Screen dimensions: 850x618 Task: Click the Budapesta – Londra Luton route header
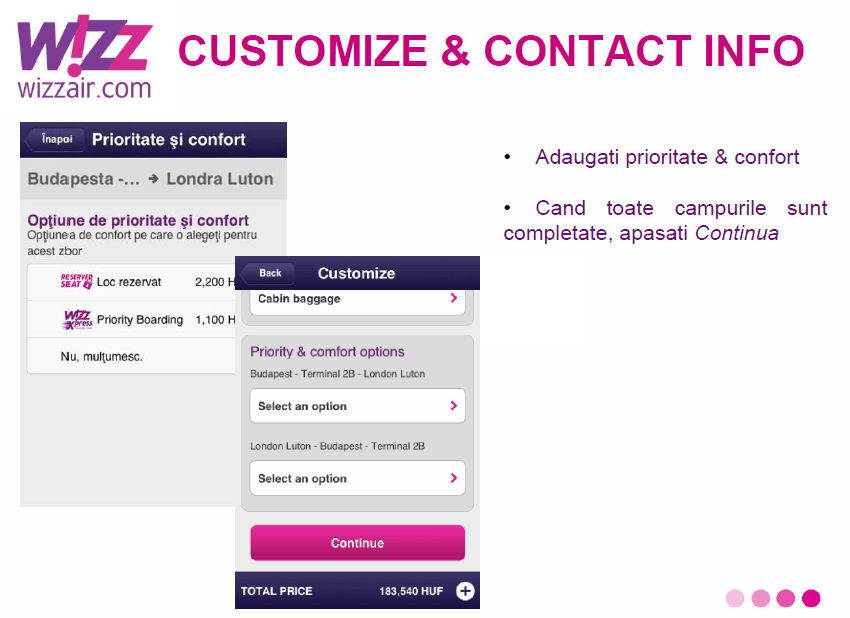pyautogui.click(x=150, y=180)
